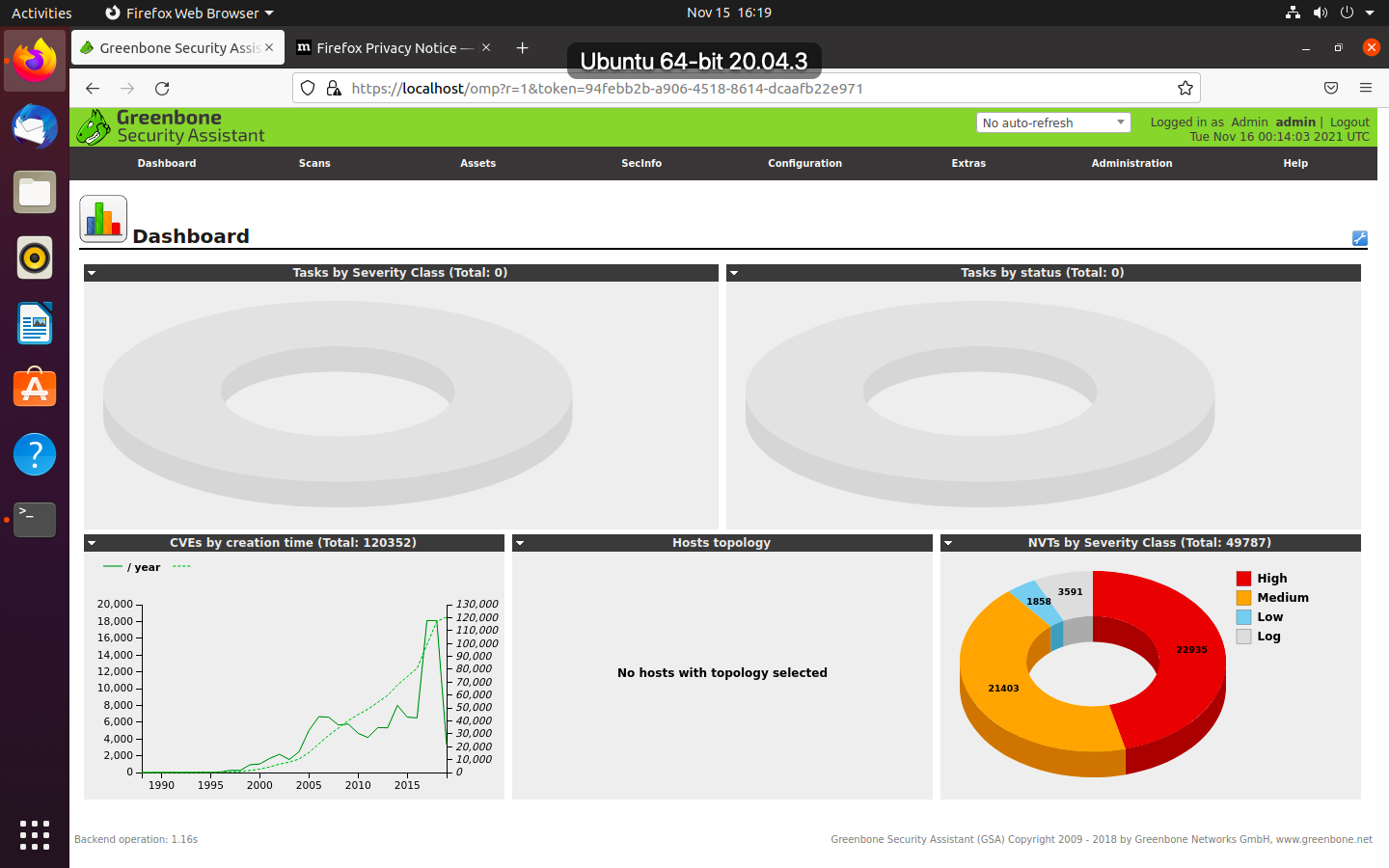The height and width of the screenshot is (868, 1389).
Task: Open the Firefox Web Browser app menu
Action: pyautogui.click(x=189, y=13)
